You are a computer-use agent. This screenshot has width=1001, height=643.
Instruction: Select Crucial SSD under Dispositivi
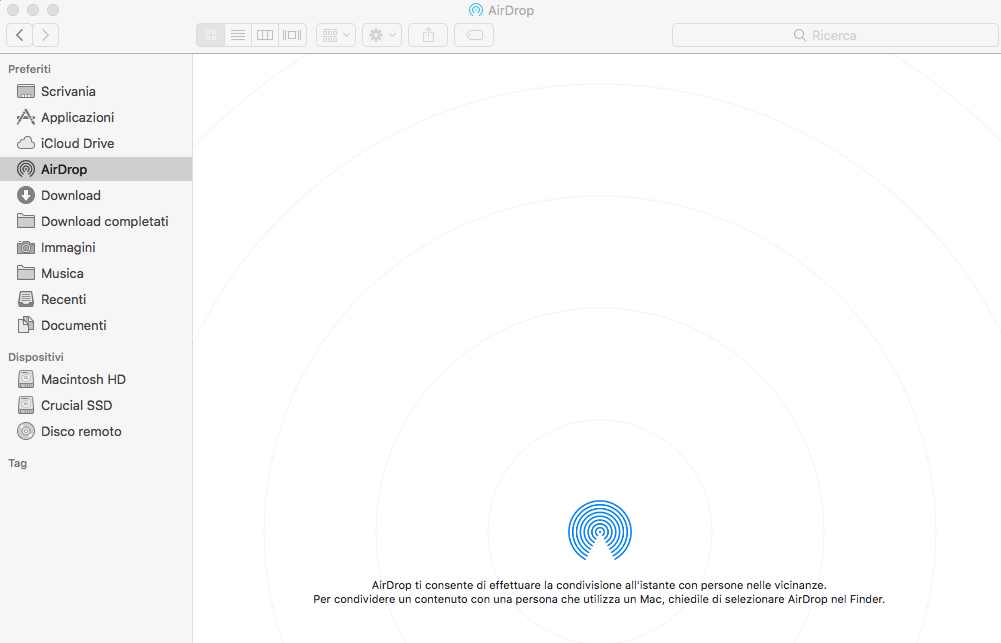click(x=77, y=405)
